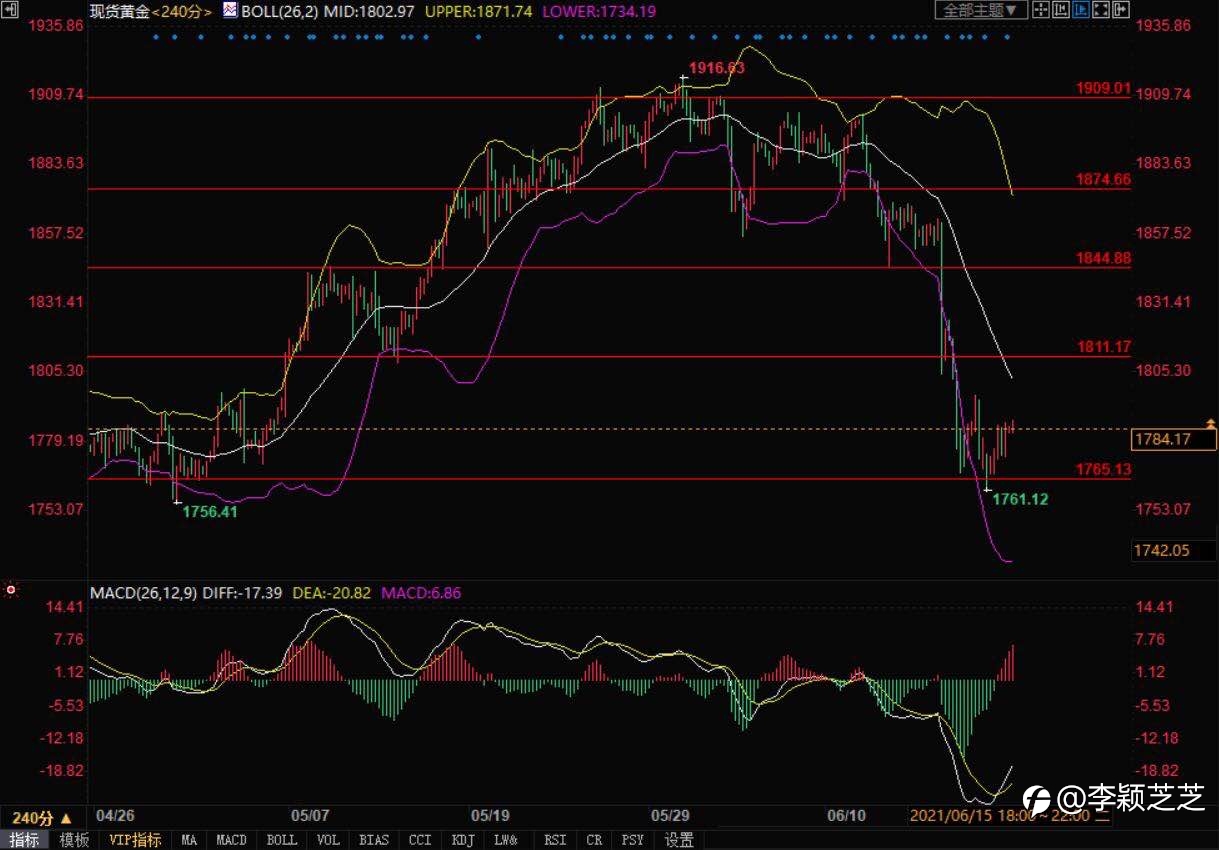Screen dimensions: 1219x850
Task: Click the 1761.12 low price marker
Action: 1020,499
